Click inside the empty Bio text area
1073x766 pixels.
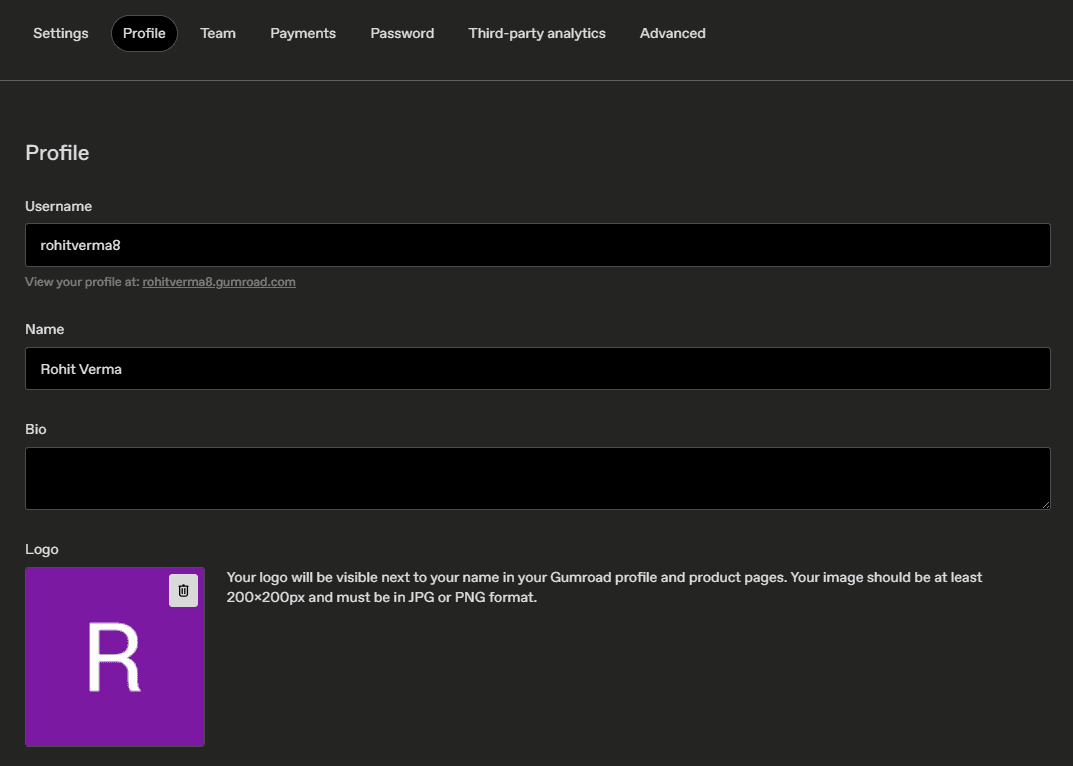tap(537, 477)
